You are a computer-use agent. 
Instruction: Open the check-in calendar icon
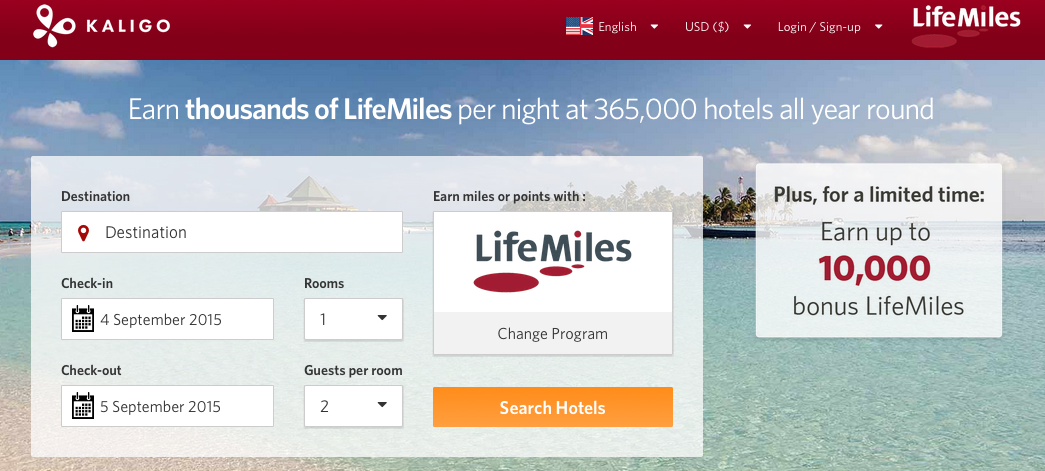point(83,319)
